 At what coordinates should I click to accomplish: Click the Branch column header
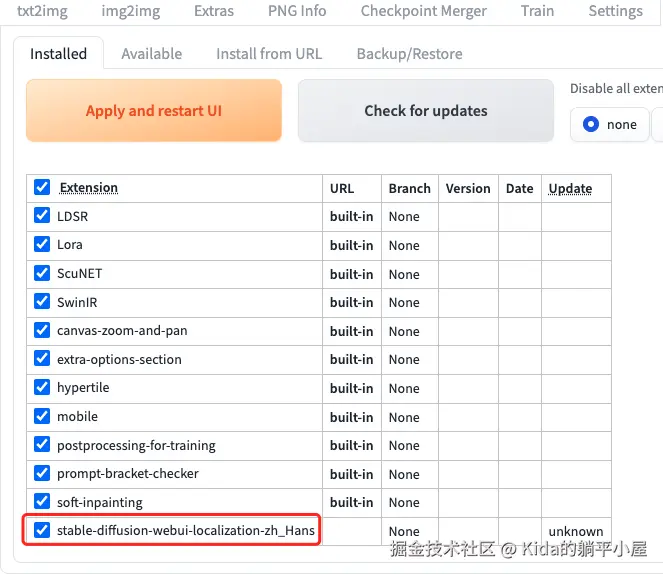(x=409, y=188)
